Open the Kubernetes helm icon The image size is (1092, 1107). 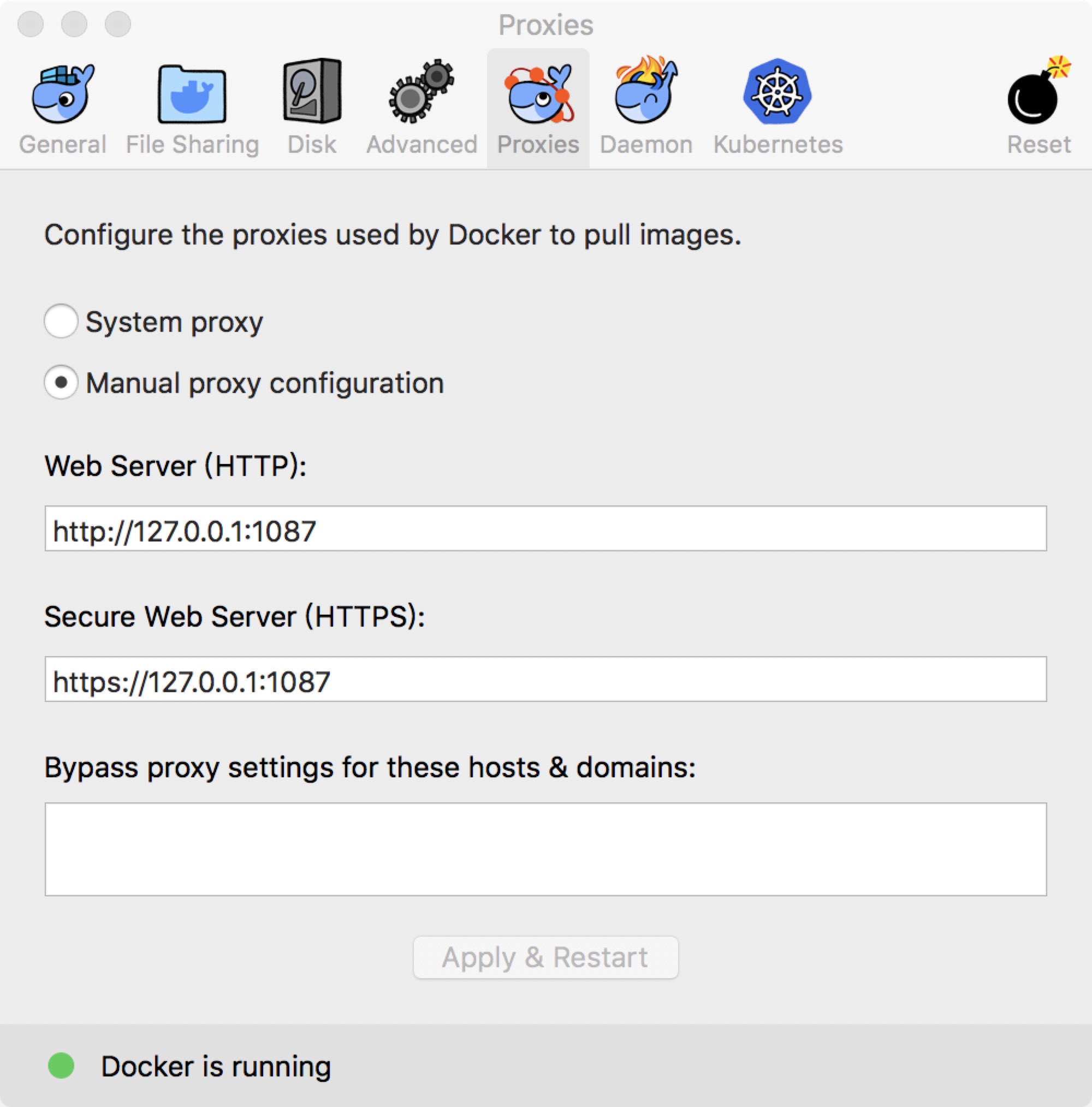tap(778, 91)
